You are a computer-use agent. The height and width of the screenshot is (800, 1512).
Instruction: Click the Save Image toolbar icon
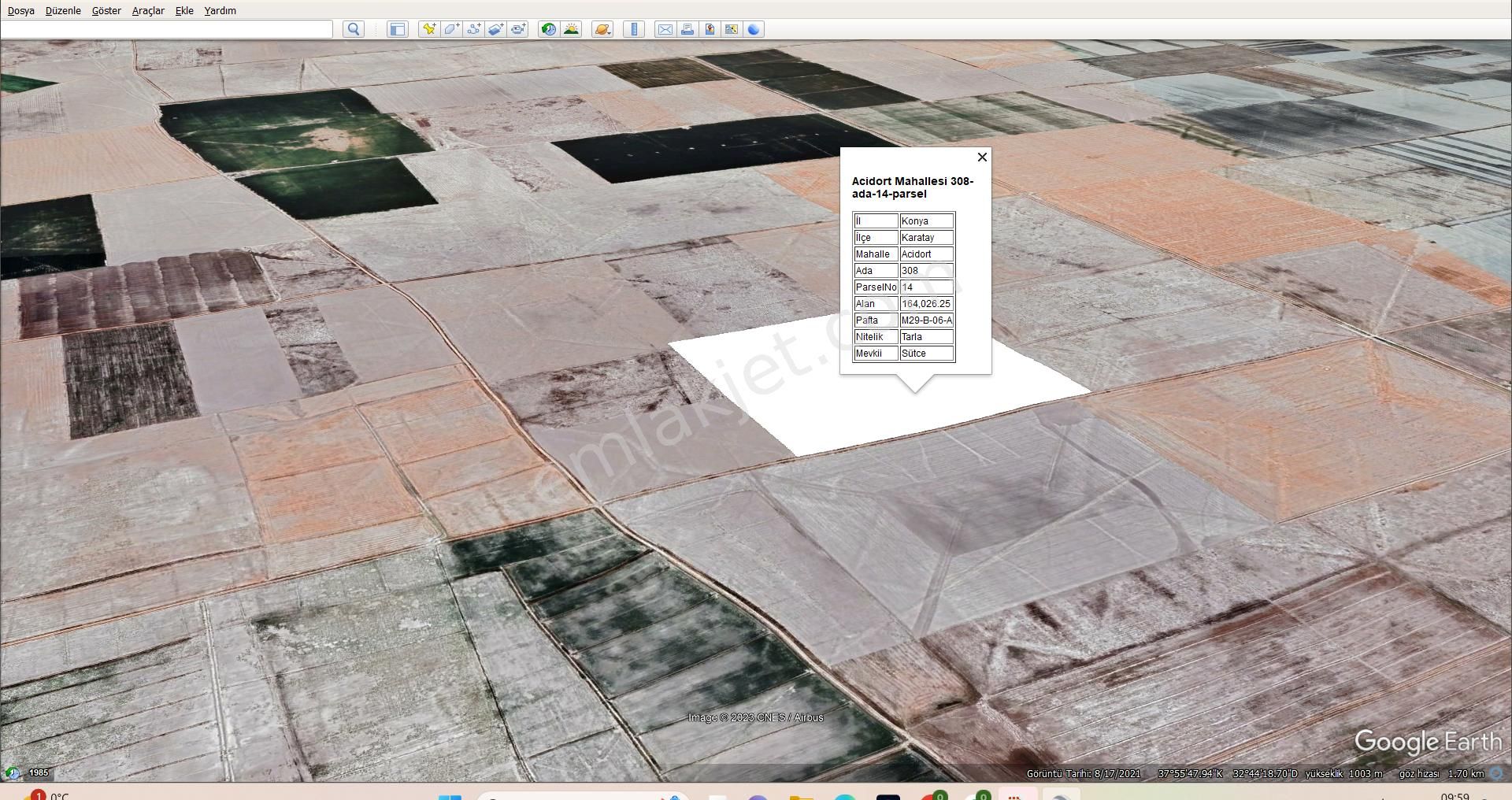710,29
